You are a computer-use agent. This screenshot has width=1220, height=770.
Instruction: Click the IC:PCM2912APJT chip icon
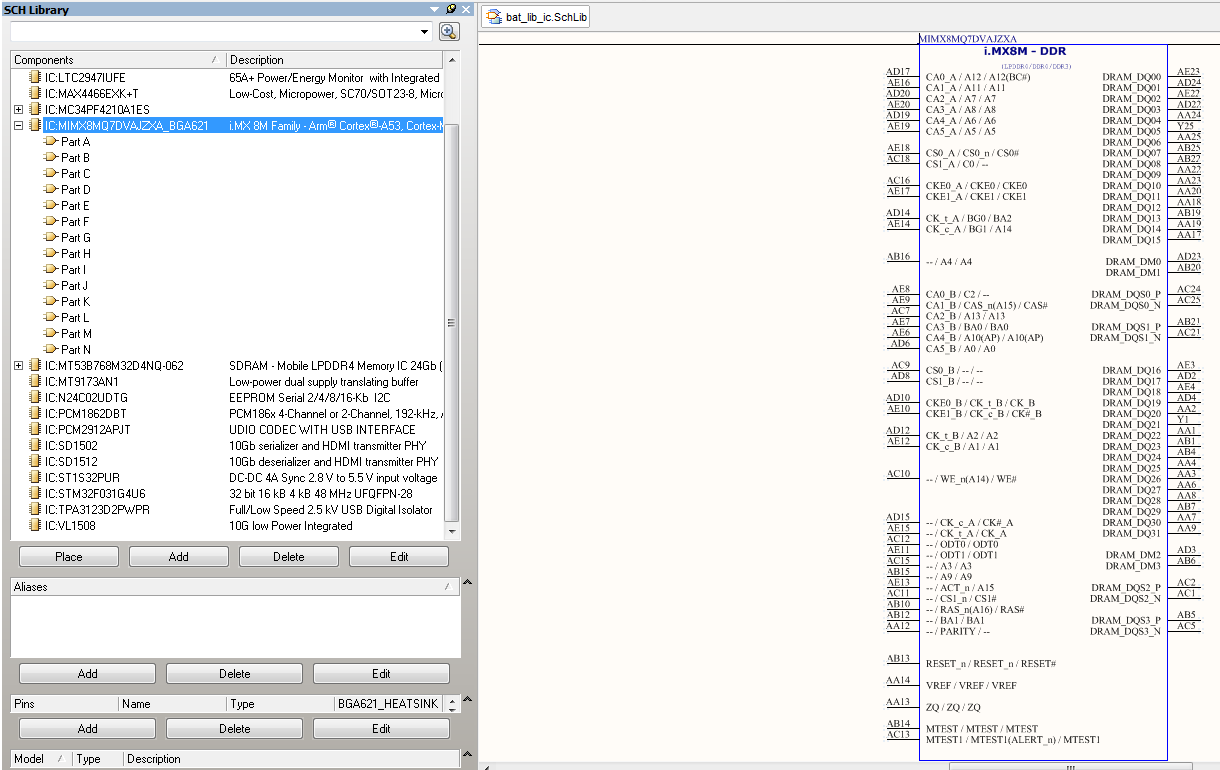pyautogui.click(x=35, y=430)
